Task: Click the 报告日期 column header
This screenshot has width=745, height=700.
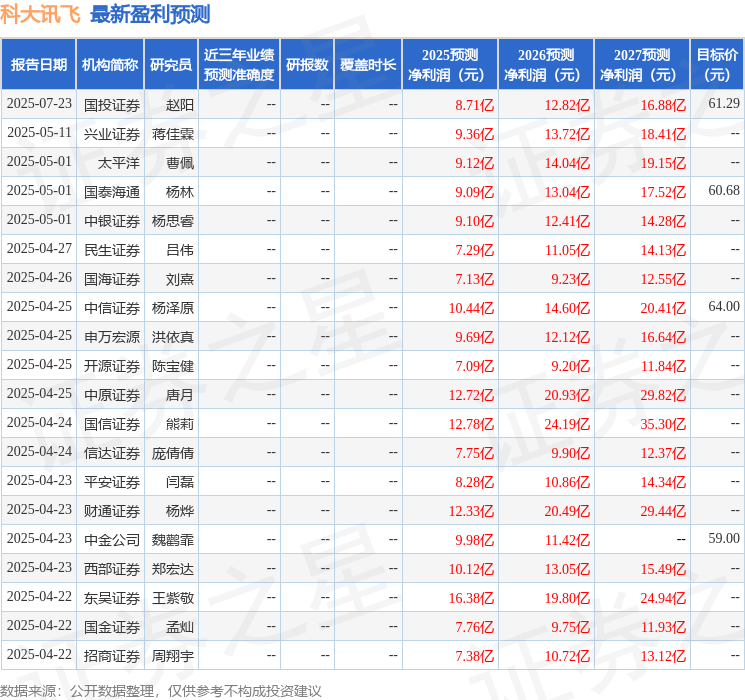Action: tap(38, 65)
